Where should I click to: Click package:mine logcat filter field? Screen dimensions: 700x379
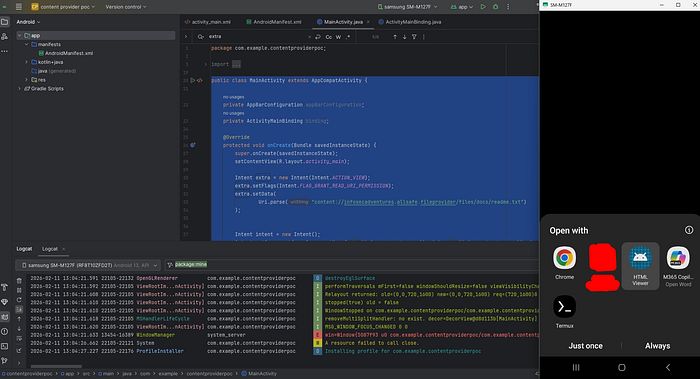353,265
